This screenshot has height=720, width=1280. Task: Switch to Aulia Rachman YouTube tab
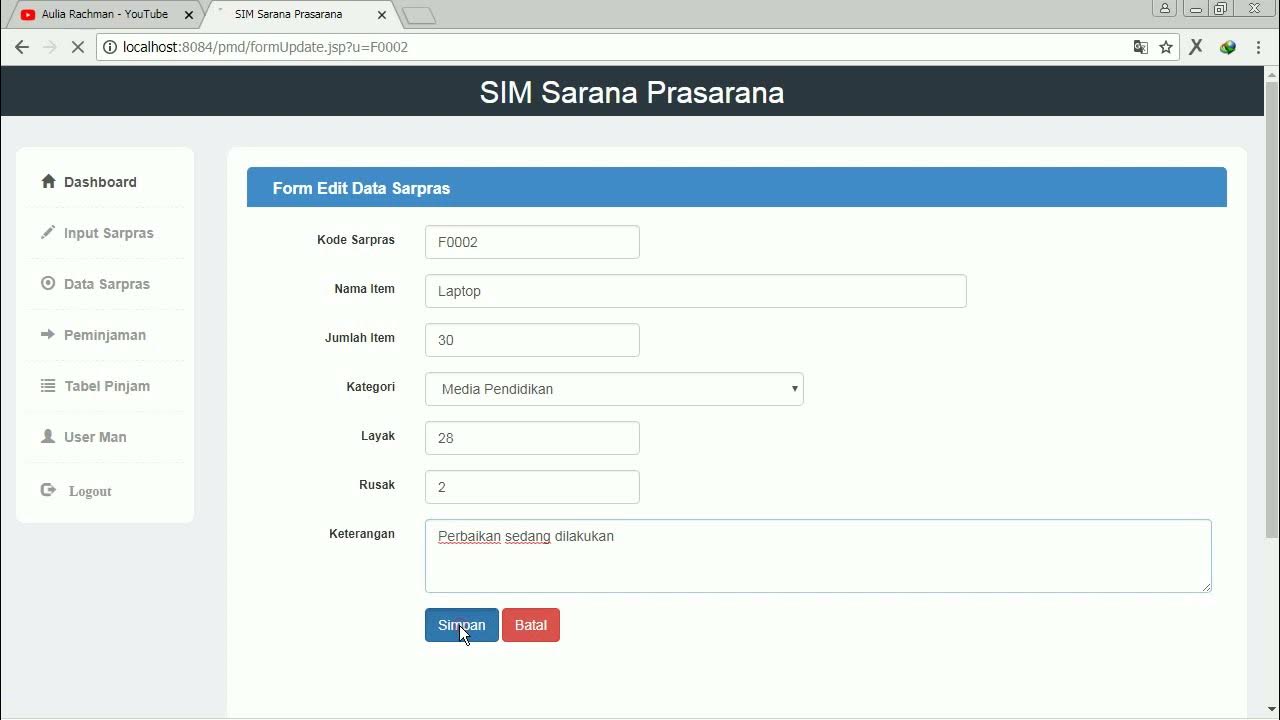click(104, 15)
